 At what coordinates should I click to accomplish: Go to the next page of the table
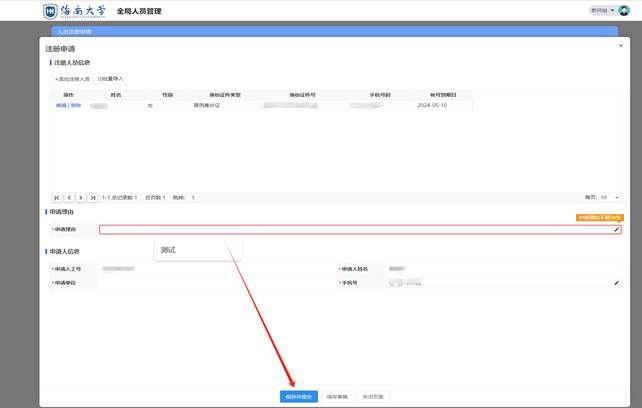[x=81, y=198]
